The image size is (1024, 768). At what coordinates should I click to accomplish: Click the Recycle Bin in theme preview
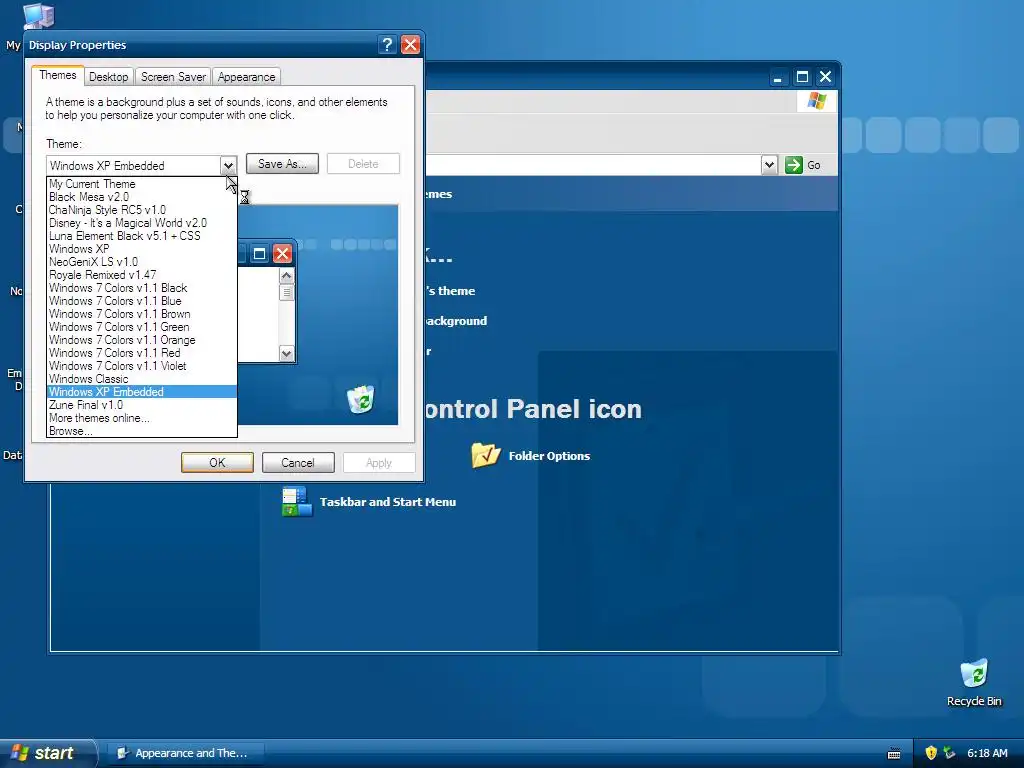pyautogui.click(x=360, y=399)
